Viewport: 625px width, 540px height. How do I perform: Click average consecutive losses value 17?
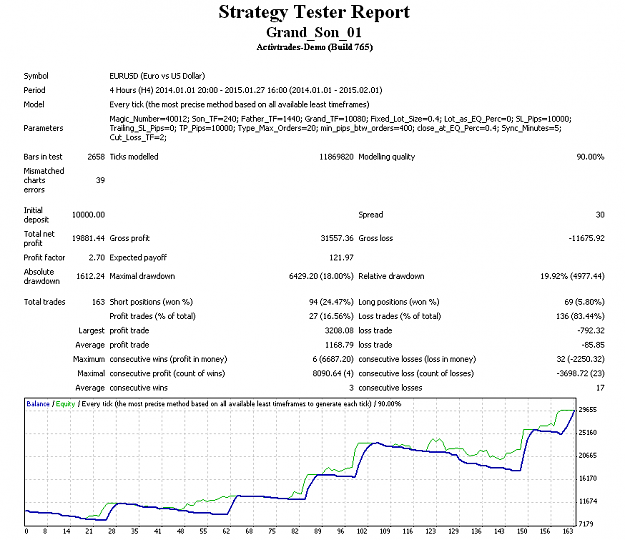tap(600, 388)
